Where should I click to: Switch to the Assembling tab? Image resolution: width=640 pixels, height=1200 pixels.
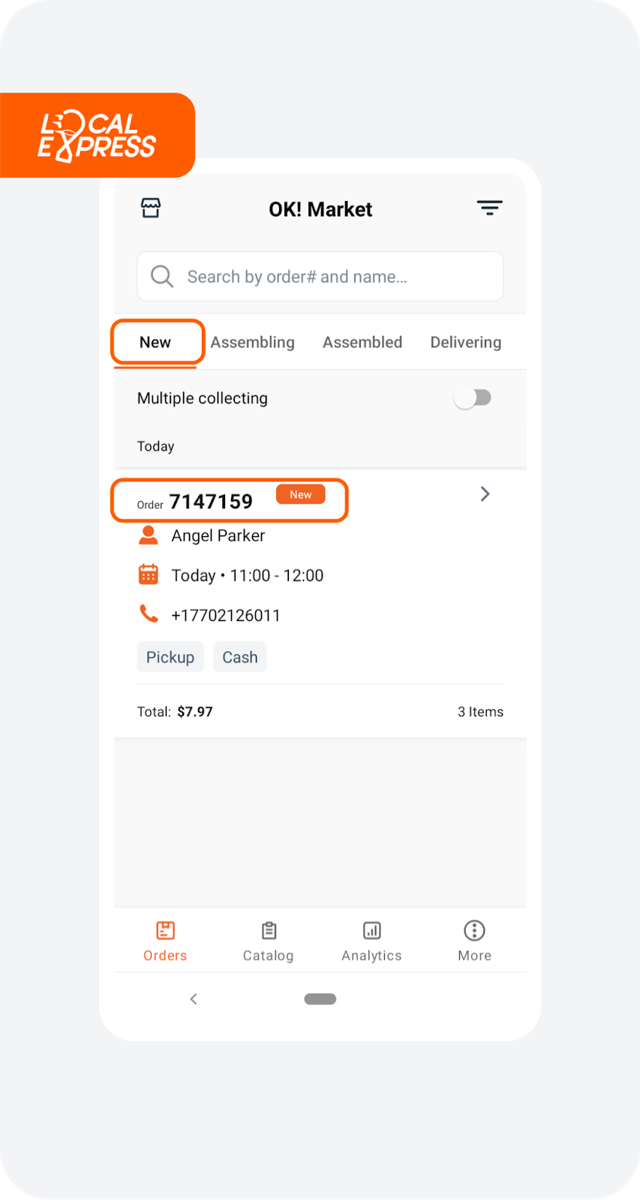coord(253,342)
